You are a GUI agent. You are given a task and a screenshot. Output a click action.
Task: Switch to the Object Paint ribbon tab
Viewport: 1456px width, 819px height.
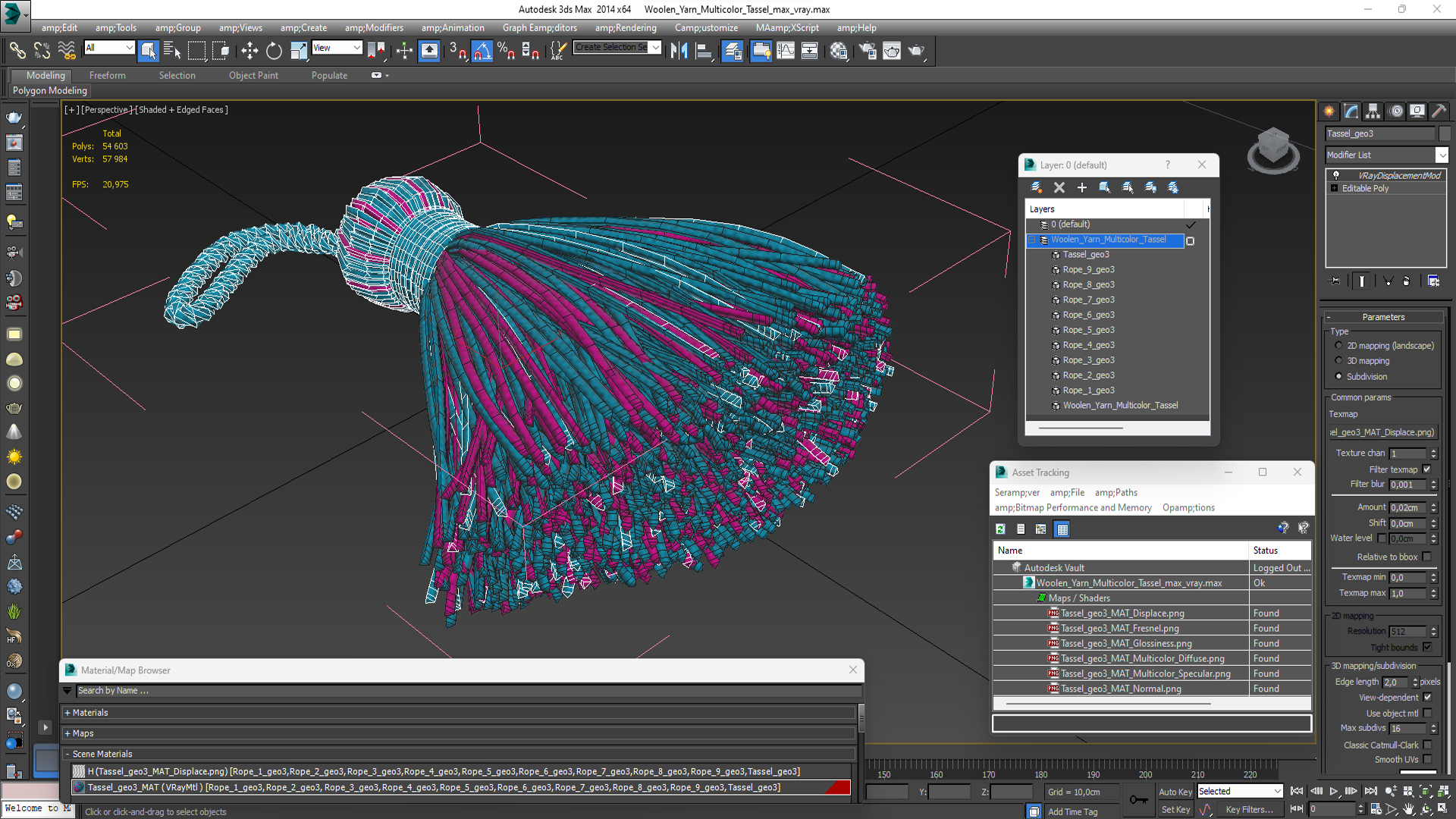coord(253,75)
